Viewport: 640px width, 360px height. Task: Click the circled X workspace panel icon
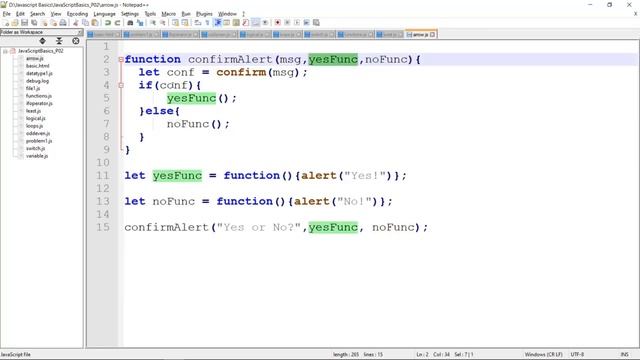click(x=76, y=41)
